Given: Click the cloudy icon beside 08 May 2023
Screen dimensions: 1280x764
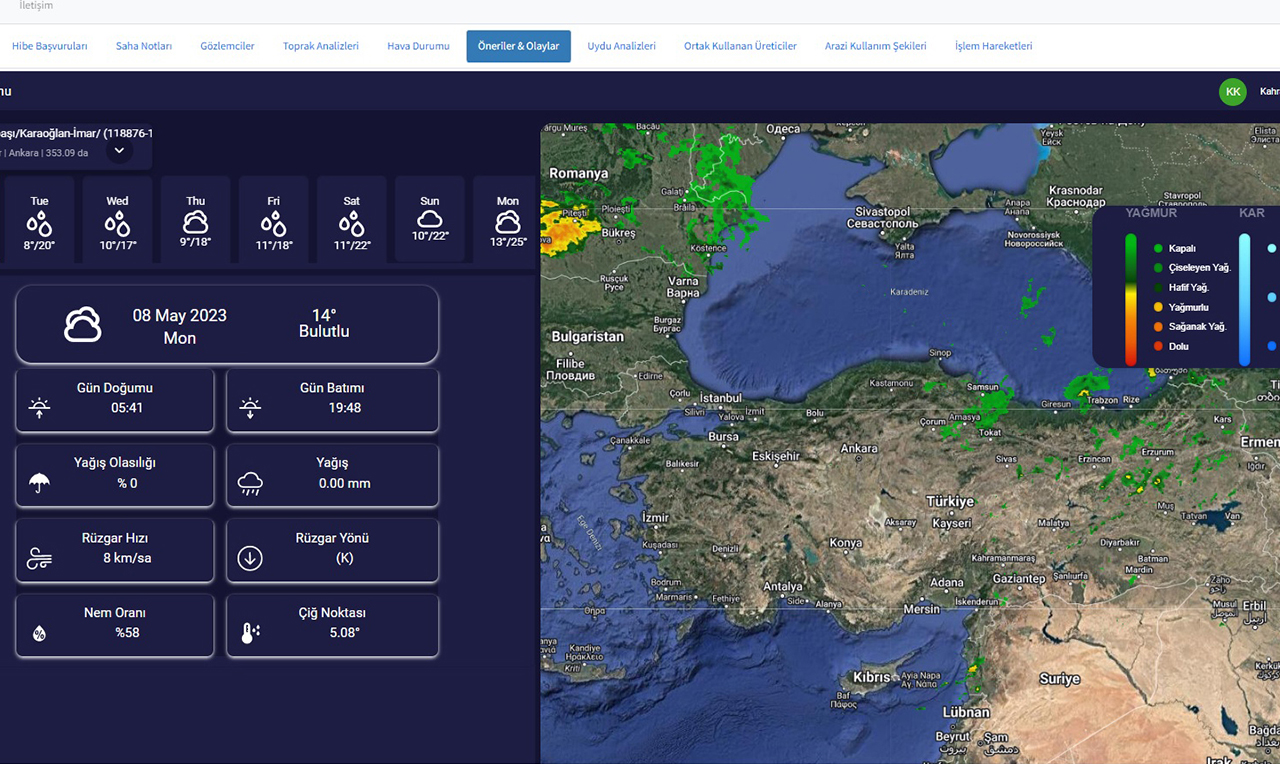Looking at the screenshot, I should (x=83, y=325).
